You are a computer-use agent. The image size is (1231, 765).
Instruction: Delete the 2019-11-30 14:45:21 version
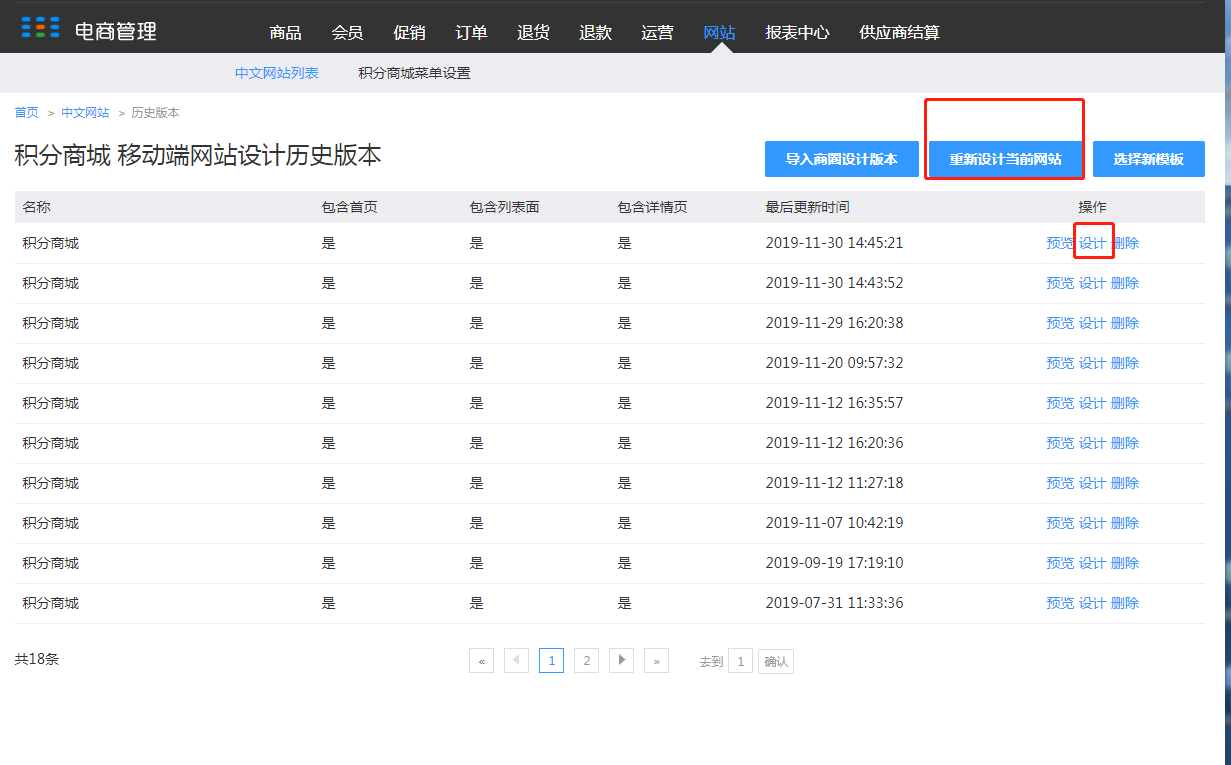(1125, 243)
